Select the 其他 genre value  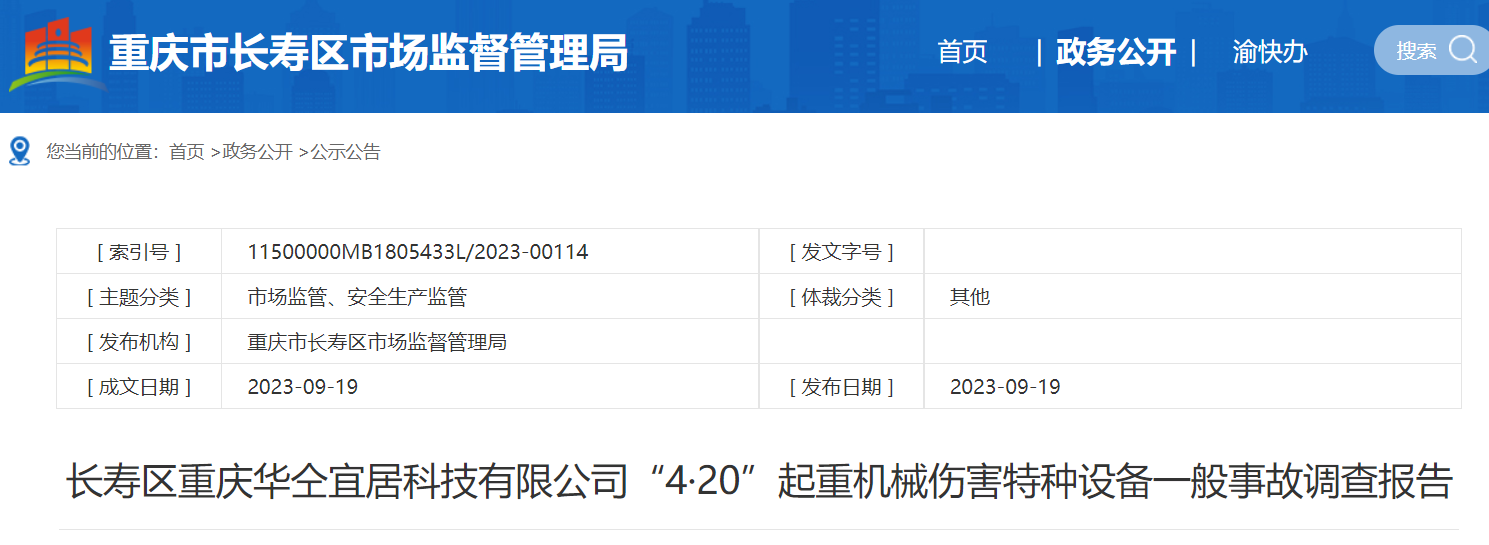point(970,297)
